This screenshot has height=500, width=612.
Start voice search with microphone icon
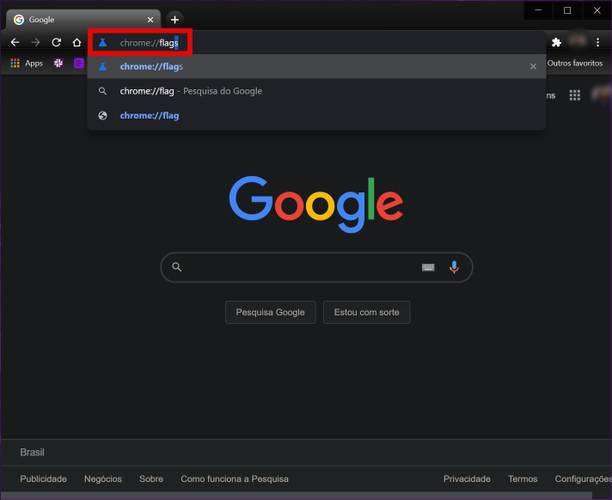454,267
